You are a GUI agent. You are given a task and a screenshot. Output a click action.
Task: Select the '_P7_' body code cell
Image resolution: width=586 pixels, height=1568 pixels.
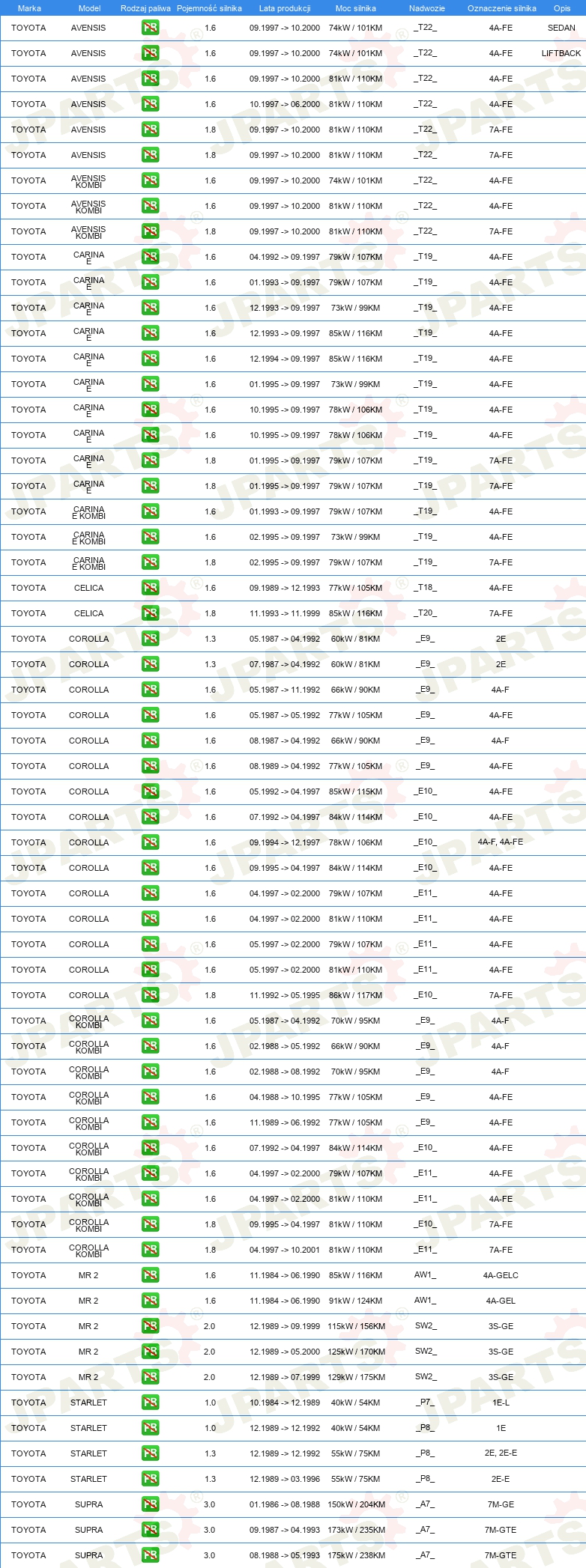pos(426,1403)
